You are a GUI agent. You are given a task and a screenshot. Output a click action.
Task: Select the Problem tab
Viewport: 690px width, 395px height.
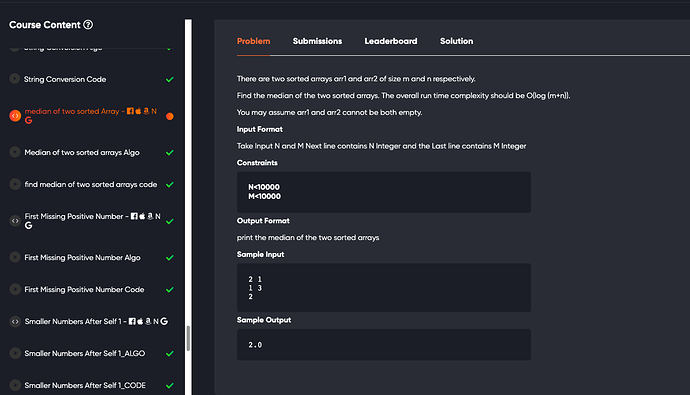253,41
